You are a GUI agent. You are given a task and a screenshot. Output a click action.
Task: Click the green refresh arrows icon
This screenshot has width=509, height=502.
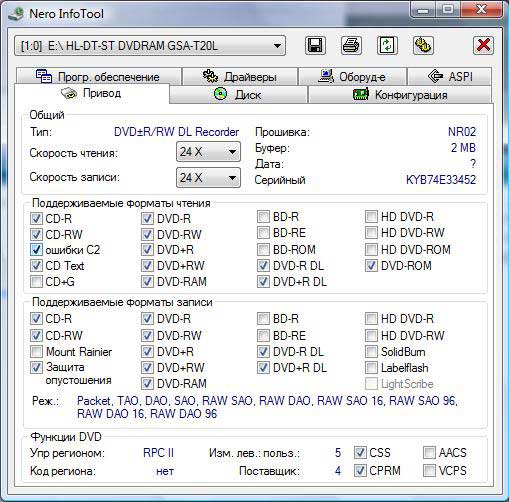pyautogui.click(x=387, y=45)
